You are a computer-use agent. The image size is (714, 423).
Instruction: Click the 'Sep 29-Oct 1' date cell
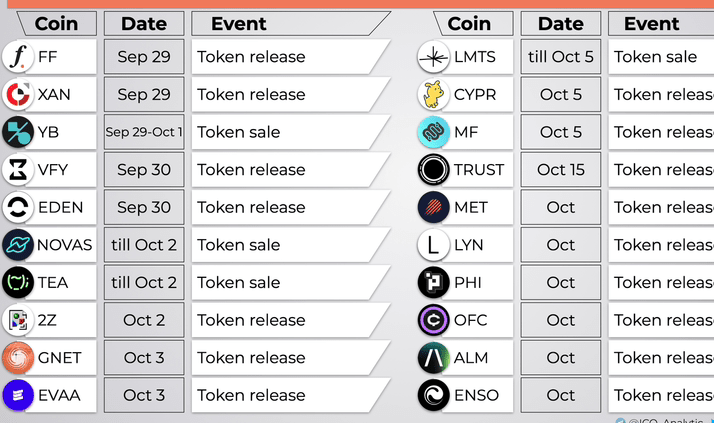[x=144, y=132]
